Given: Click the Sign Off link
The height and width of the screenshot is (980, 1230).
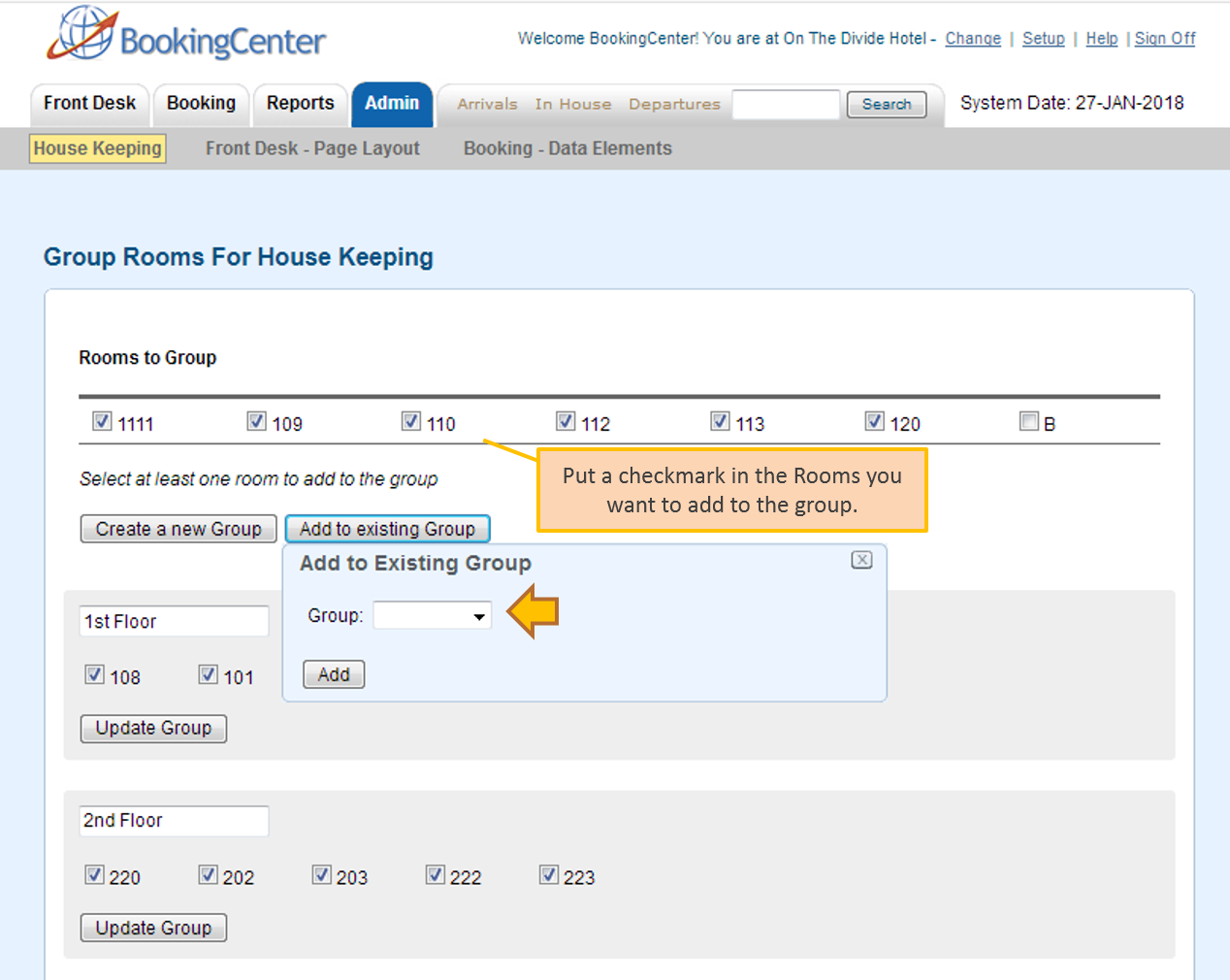Looking at the screenshot, I should pyautogui.click(x=1165, y=39).
